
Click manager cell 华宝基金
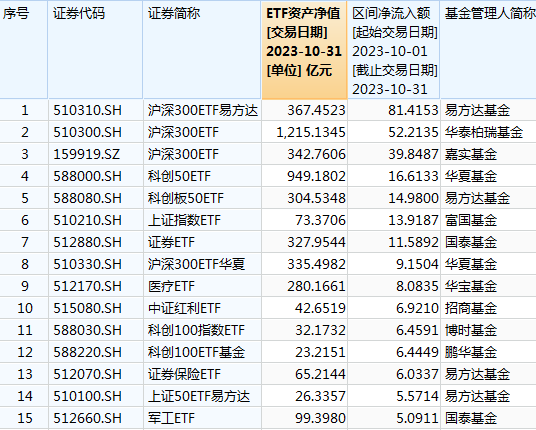point(471,286)
